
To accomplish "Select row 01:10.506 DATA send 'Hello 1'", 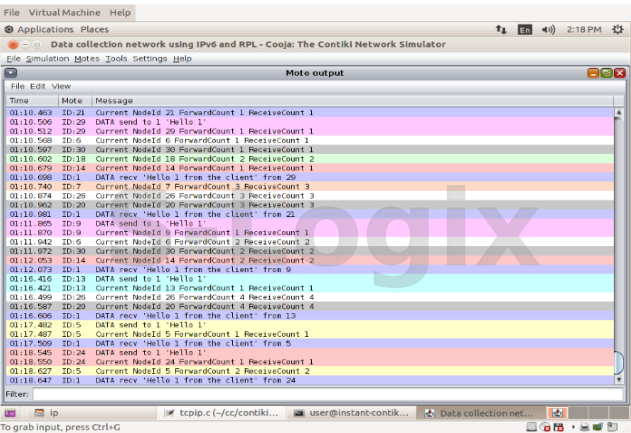I will 310,122.
